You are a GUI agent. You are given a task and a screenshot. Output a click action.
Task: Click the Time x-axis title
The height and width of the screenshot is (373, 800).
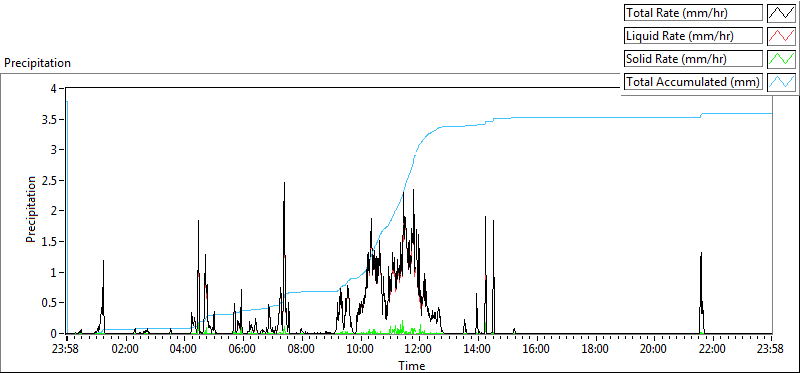tap(411, 365)
